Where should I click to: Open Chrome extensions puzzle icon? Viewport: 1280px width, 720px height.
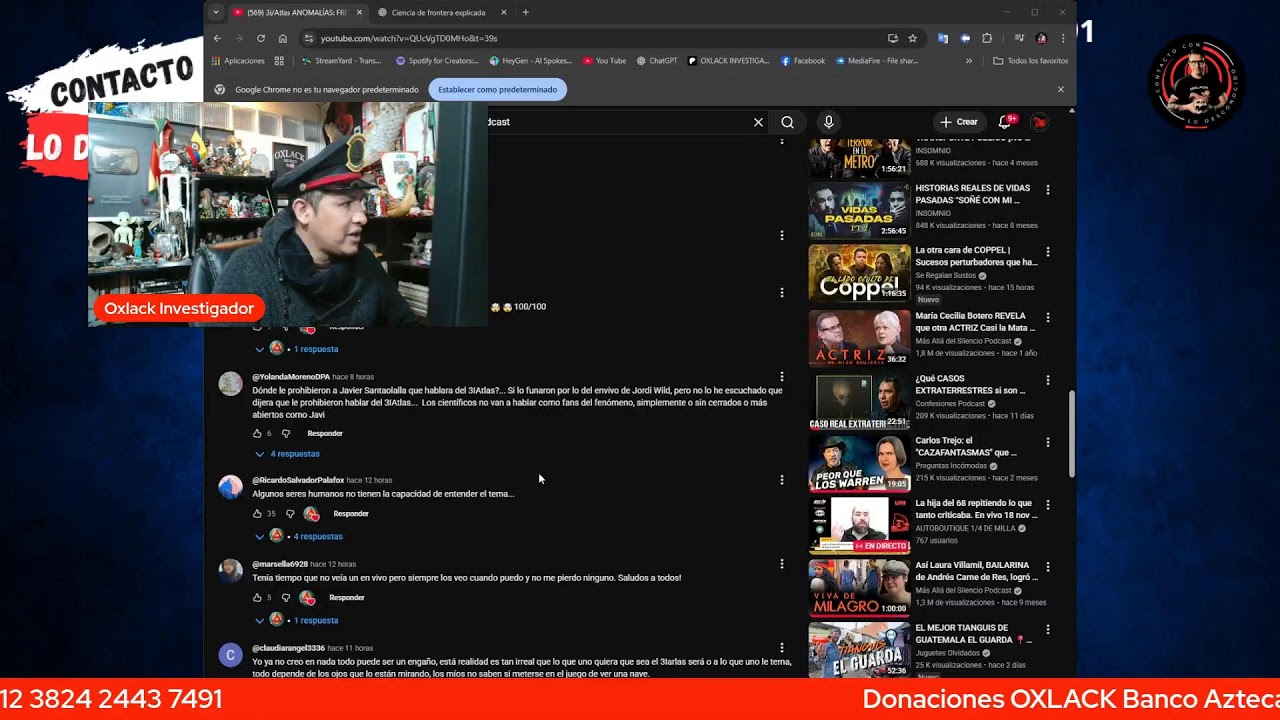tap(987, 38)
